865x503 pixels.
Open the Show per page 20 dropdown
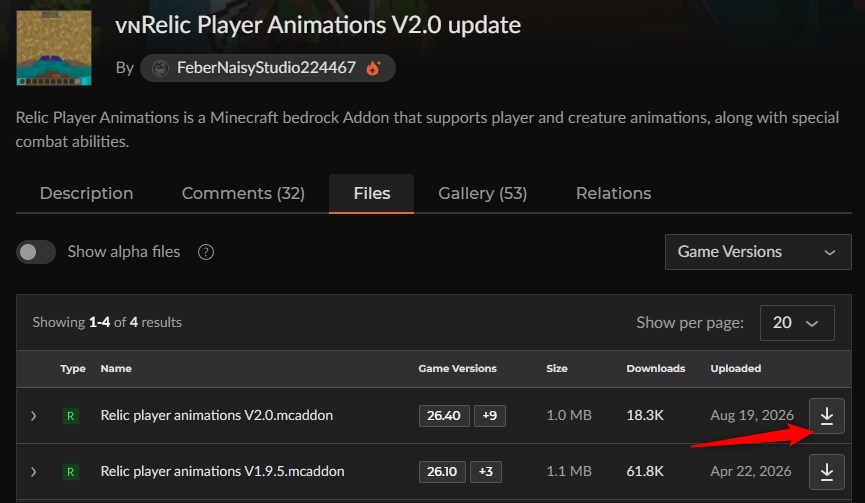click(797, 323)
